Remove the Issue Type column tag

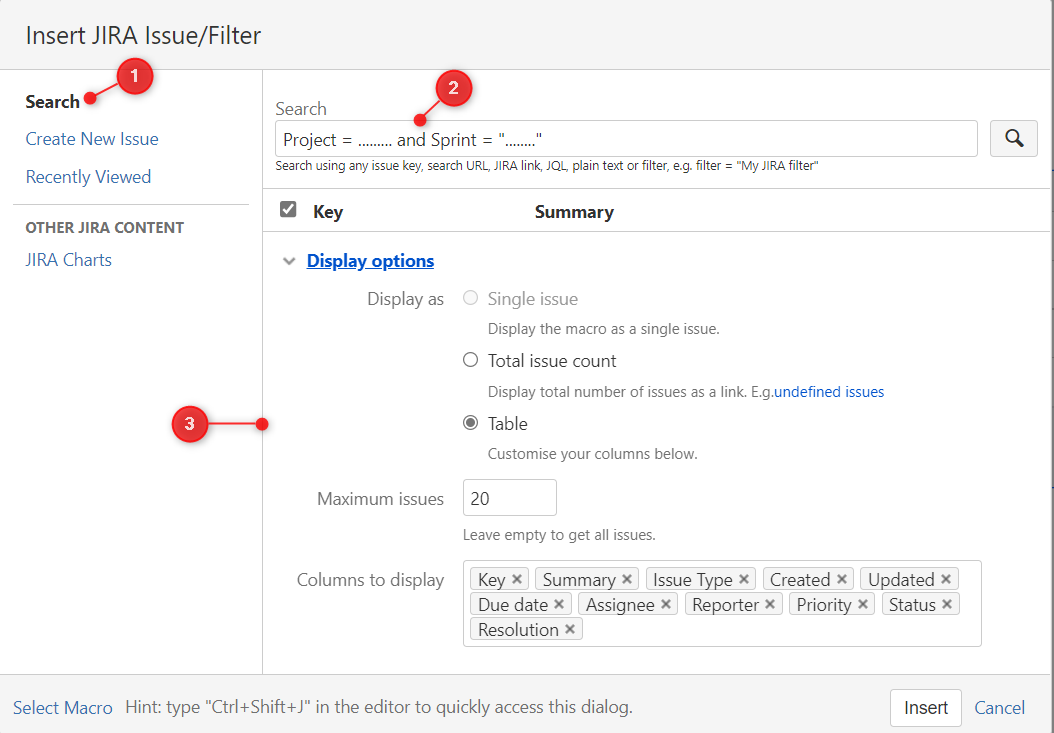pos(744,579)
